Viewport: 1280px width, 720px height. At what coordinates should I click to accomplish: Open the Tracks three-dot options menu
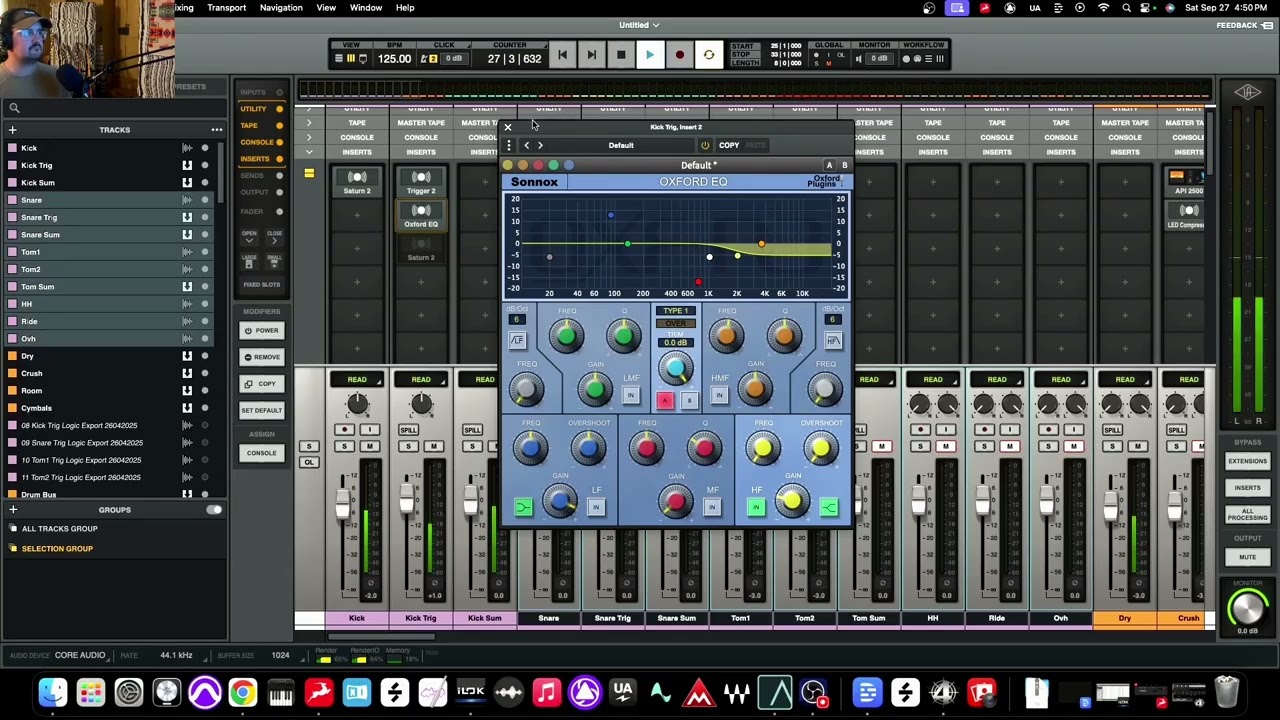[x=216, y=130]
